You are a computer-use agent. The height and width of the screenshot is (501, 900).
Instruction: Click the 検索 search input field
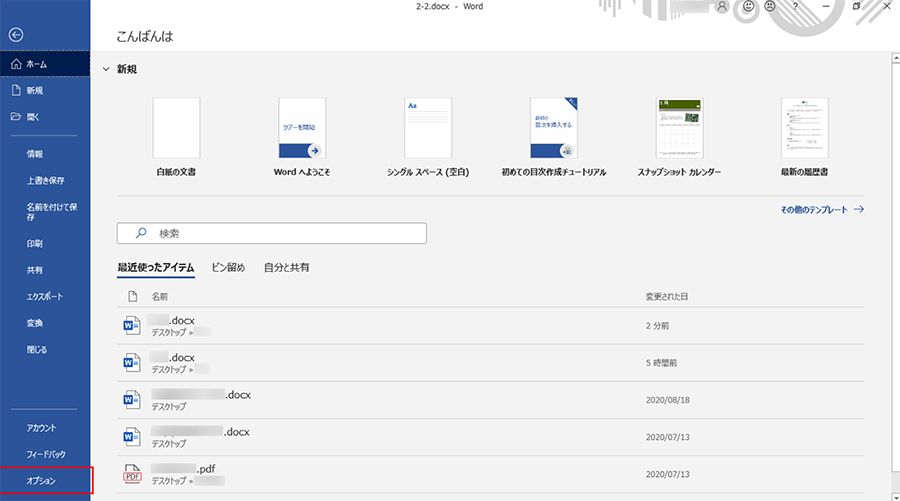click(271, 233)
